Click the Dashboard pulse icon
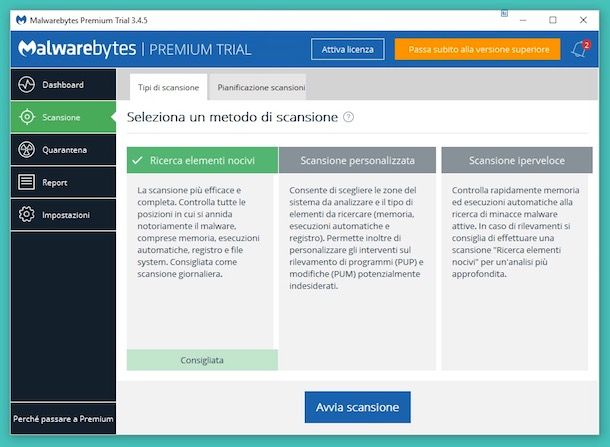The image size is (610, 447). (26, 84)
